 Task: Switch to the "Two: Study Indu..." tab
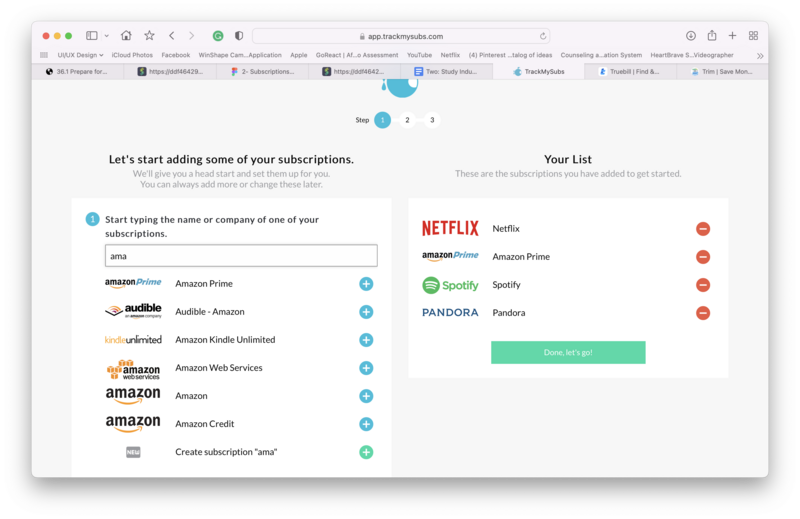(446, 71)
